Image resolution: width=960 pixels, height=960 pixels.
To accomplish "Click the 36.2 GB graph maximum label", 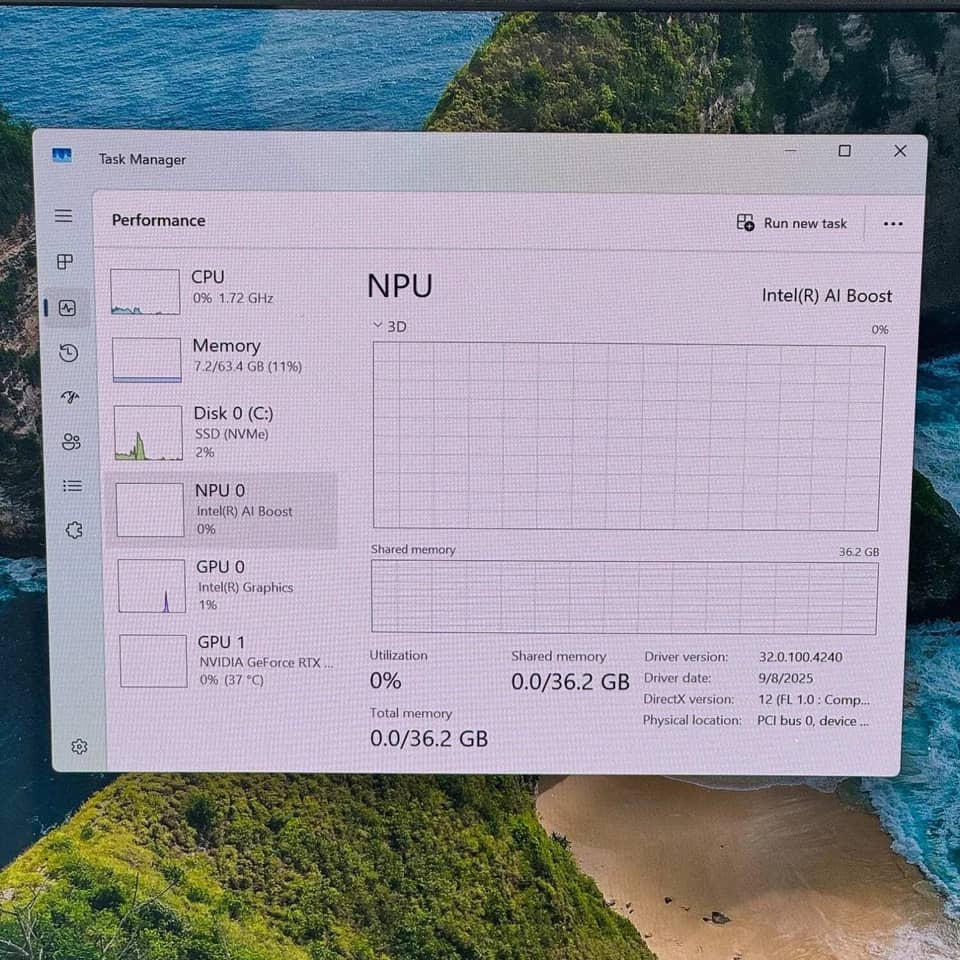I will (x=859, y=552).
